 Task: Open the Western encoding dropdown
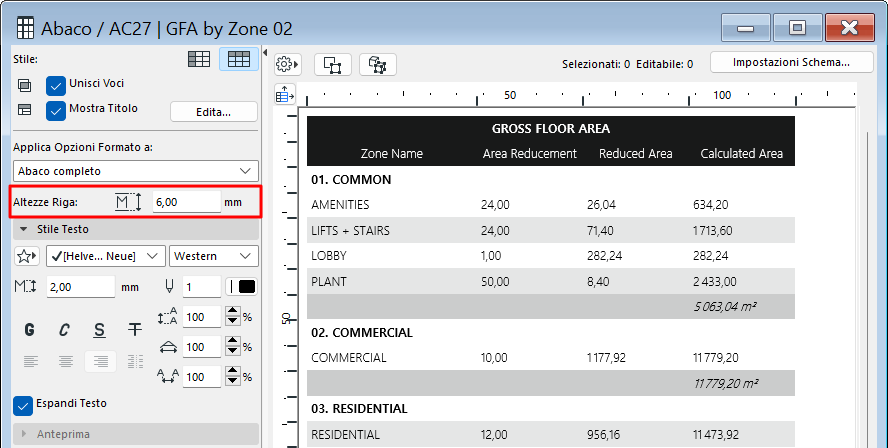point(214,257)
